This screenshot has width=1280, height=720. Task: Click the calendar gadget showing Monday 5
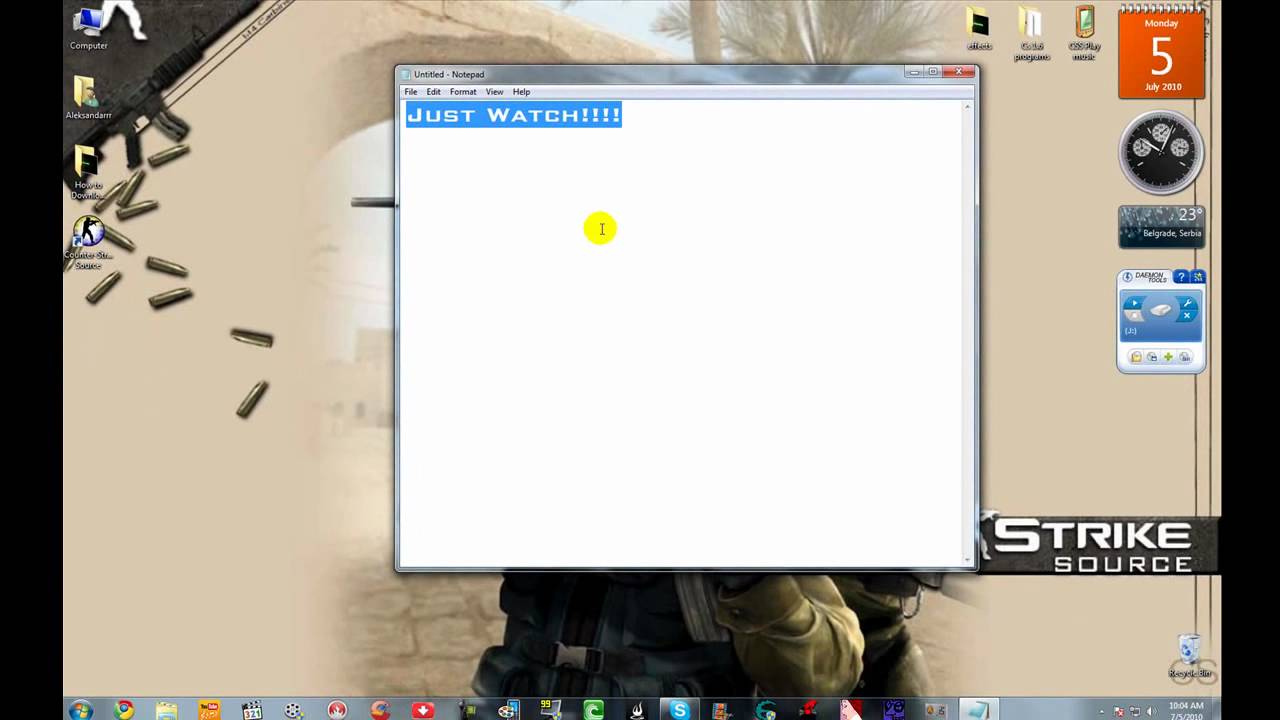(1161, 52)
